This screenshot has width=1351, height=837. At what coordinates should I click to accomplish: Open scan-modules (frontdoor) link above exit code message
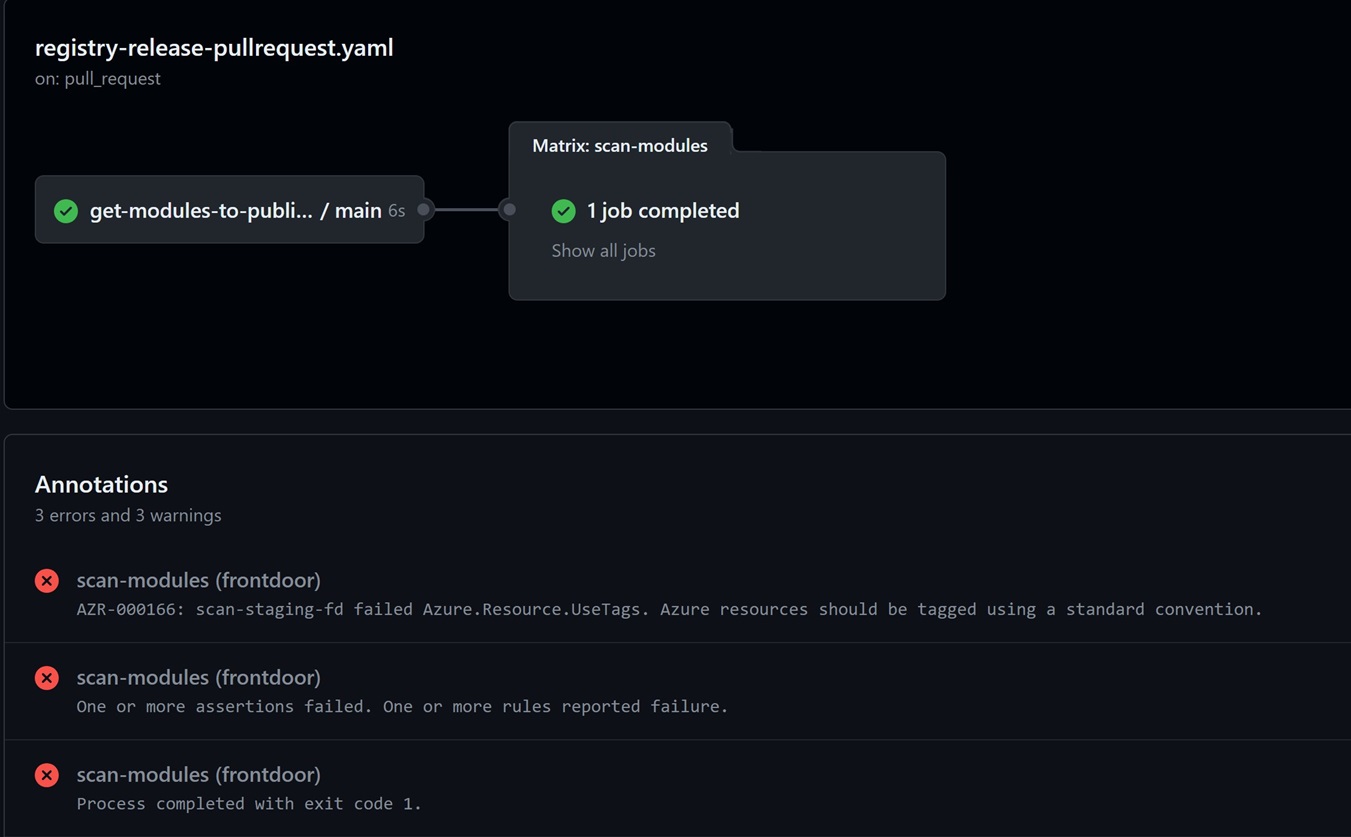198,774
